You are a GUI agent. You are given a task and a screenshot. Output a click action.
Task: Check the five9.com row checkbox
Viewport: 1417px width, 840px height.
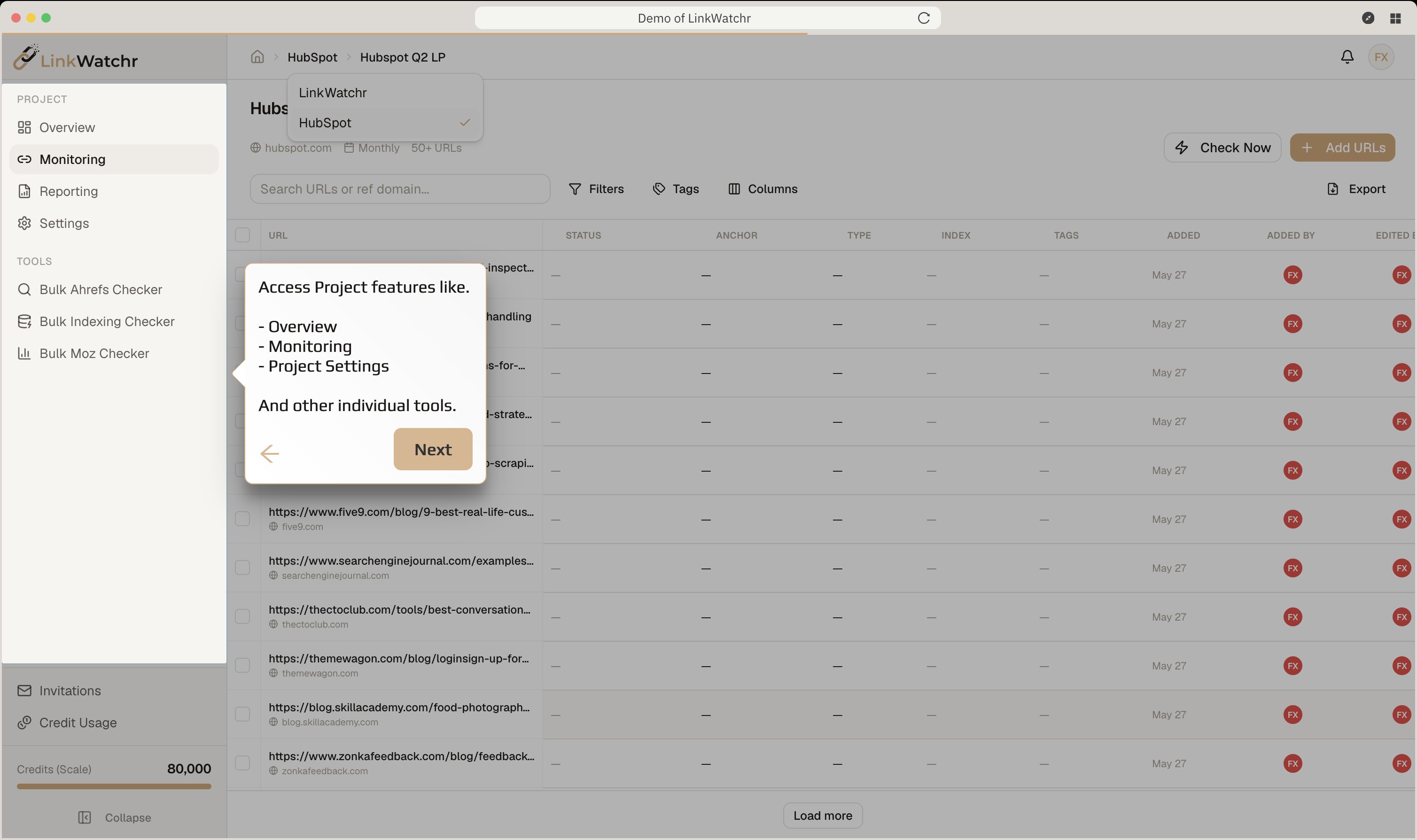pyautogui.click(x=242, y=519)
